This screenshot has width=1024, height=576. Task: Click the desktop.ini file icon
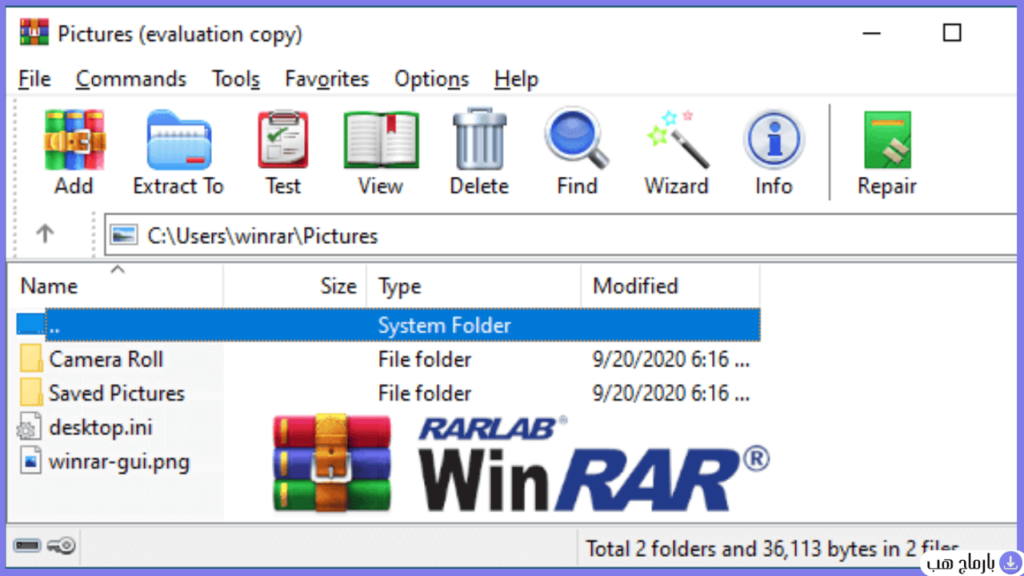point(29,427)
